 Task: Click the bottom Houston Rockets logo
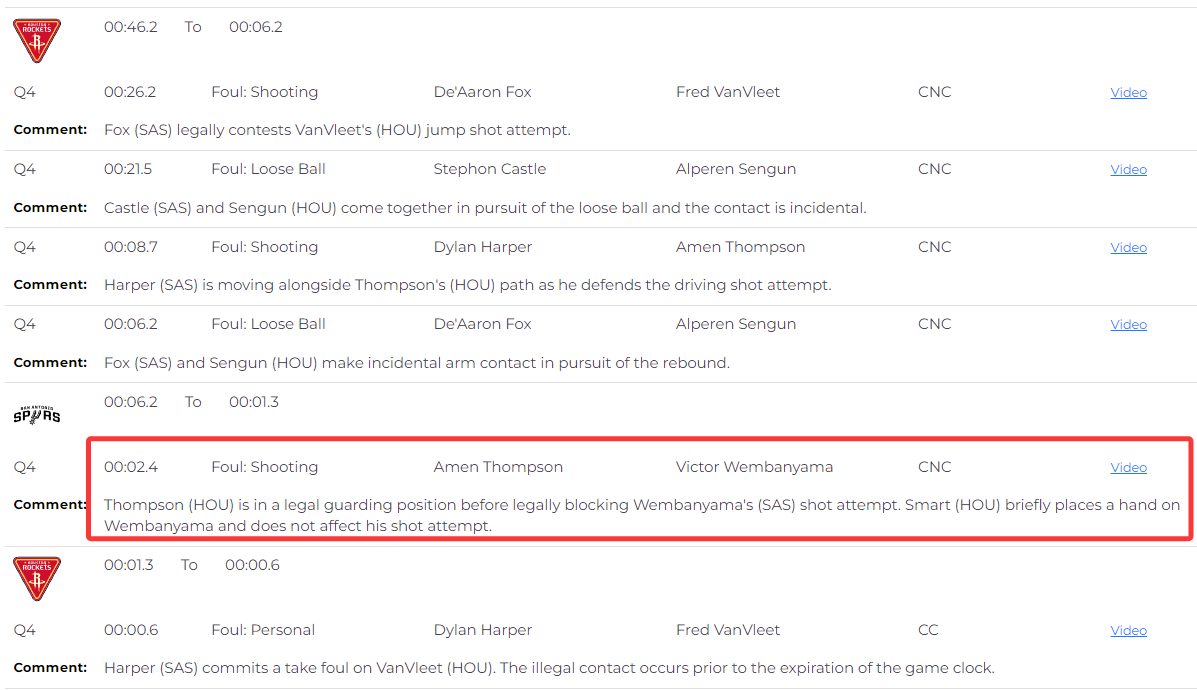point(37,579)
